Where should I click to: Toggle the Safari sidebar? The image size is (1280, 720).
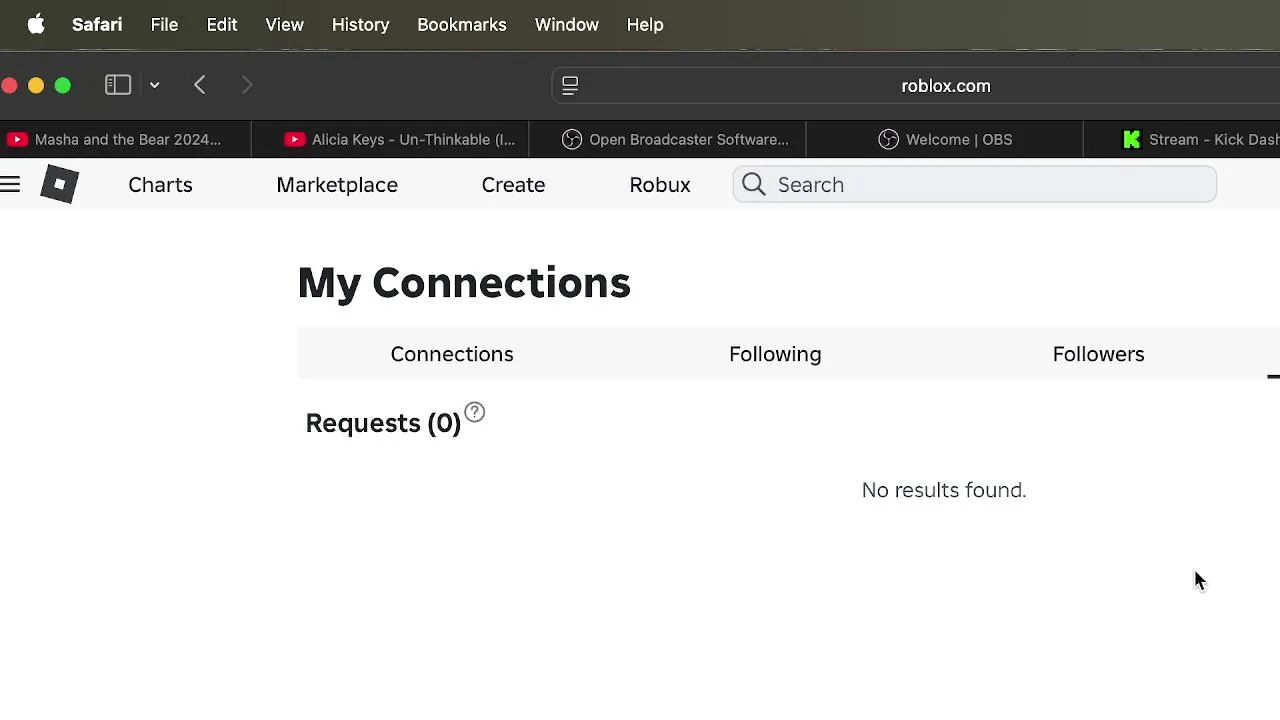(x=118, y=85)
